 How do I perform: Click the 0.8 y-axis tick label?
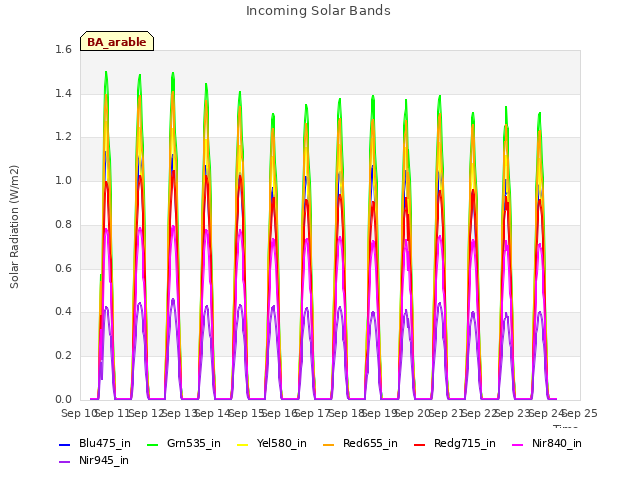coord(63,224)
